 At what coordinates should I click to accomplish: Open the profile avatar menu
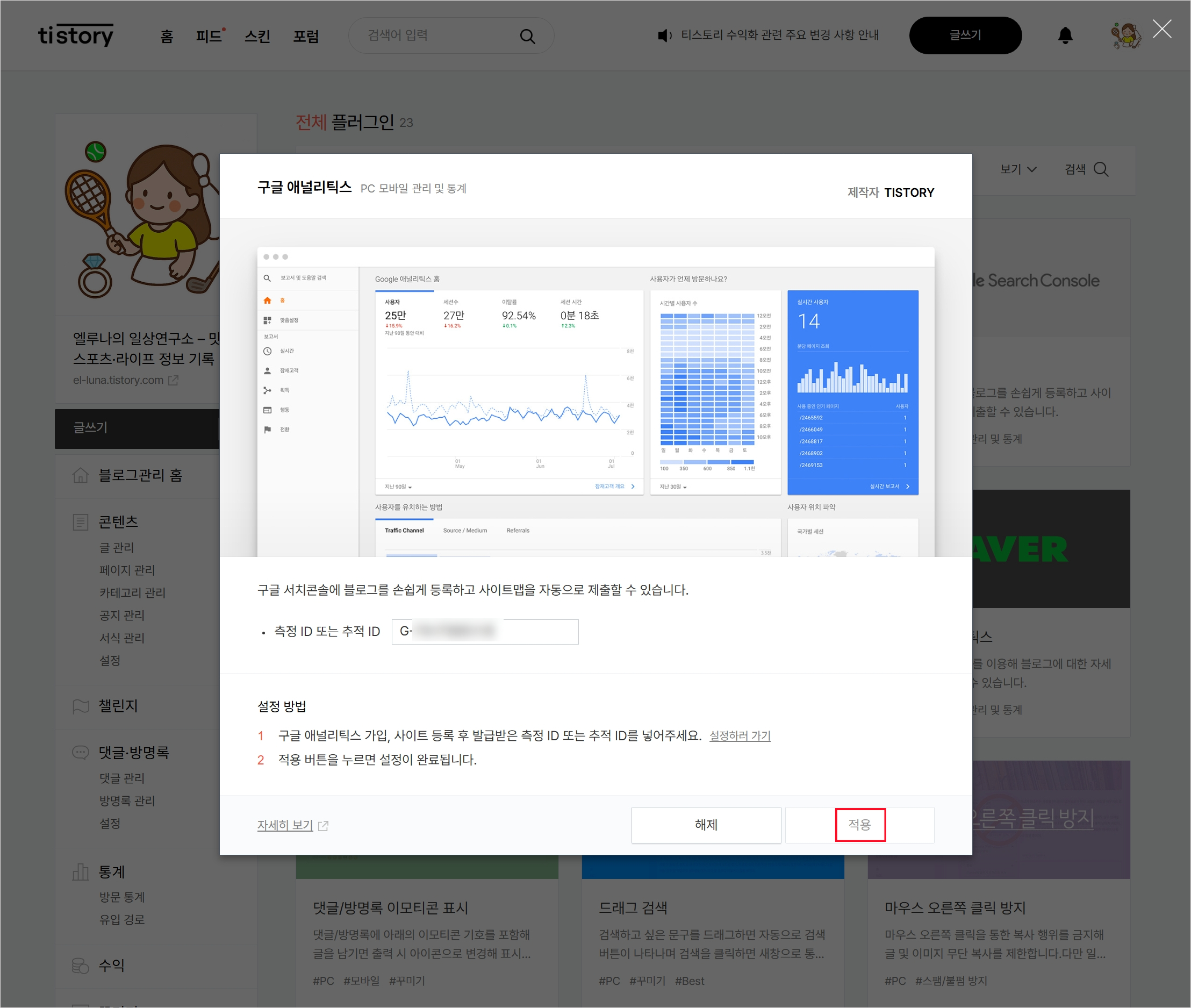1125,35
